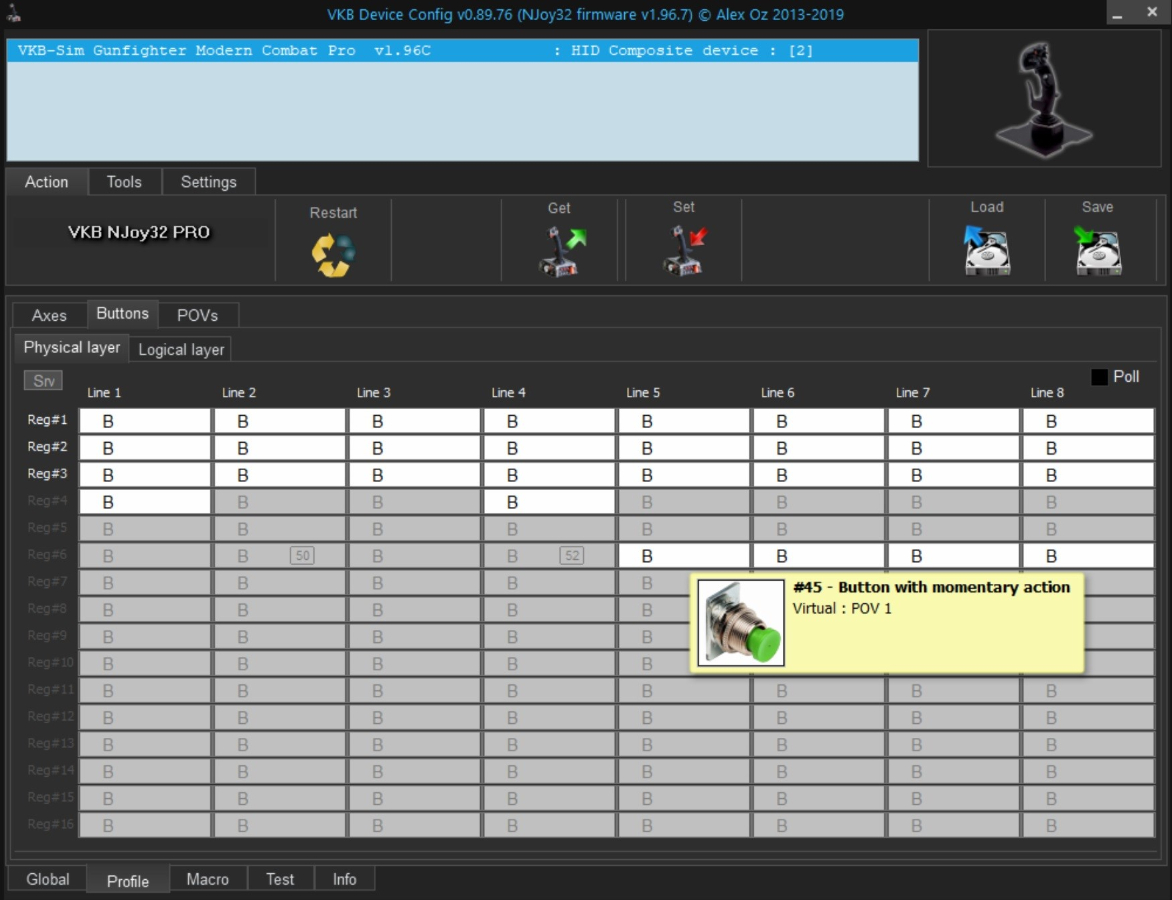The width and height of the screenshot is (1172, 900).
Task: Click the Reg#6 Line 5 button cell
Action: pyautogui.click(x=684, y=555)
